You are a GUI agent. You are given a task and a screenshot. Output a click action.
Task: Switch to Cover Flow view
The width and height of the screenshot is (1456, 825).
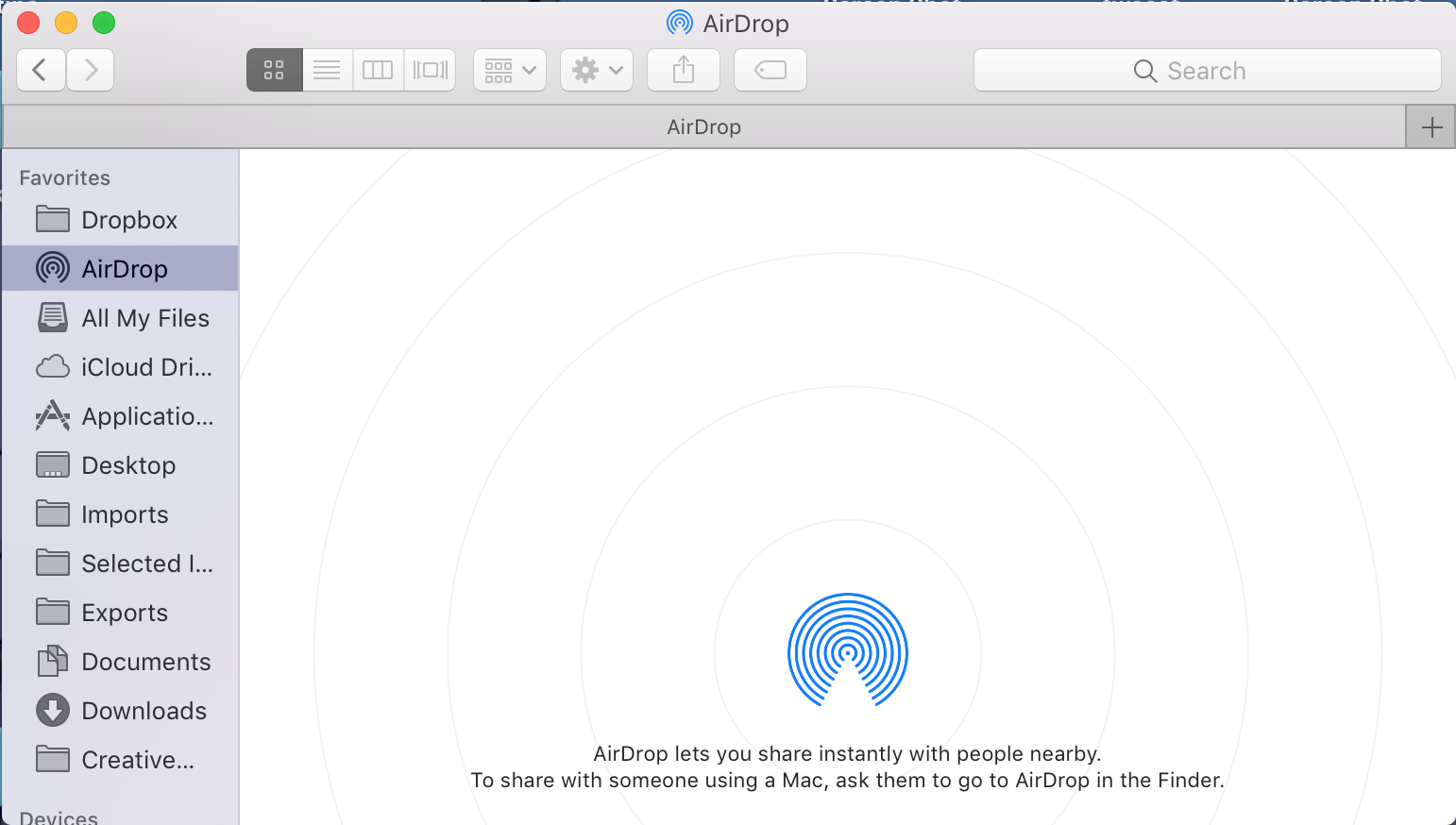[x=430, y=70]
